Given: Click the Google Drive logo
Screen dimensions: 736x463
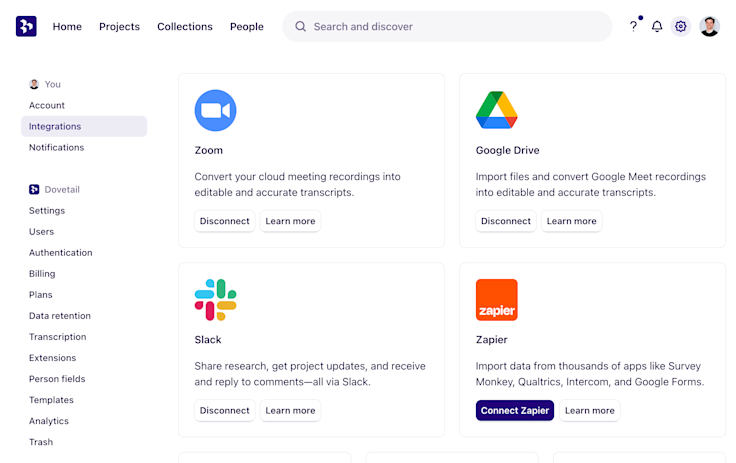Looking at the screenshot, I should [497, 110].
